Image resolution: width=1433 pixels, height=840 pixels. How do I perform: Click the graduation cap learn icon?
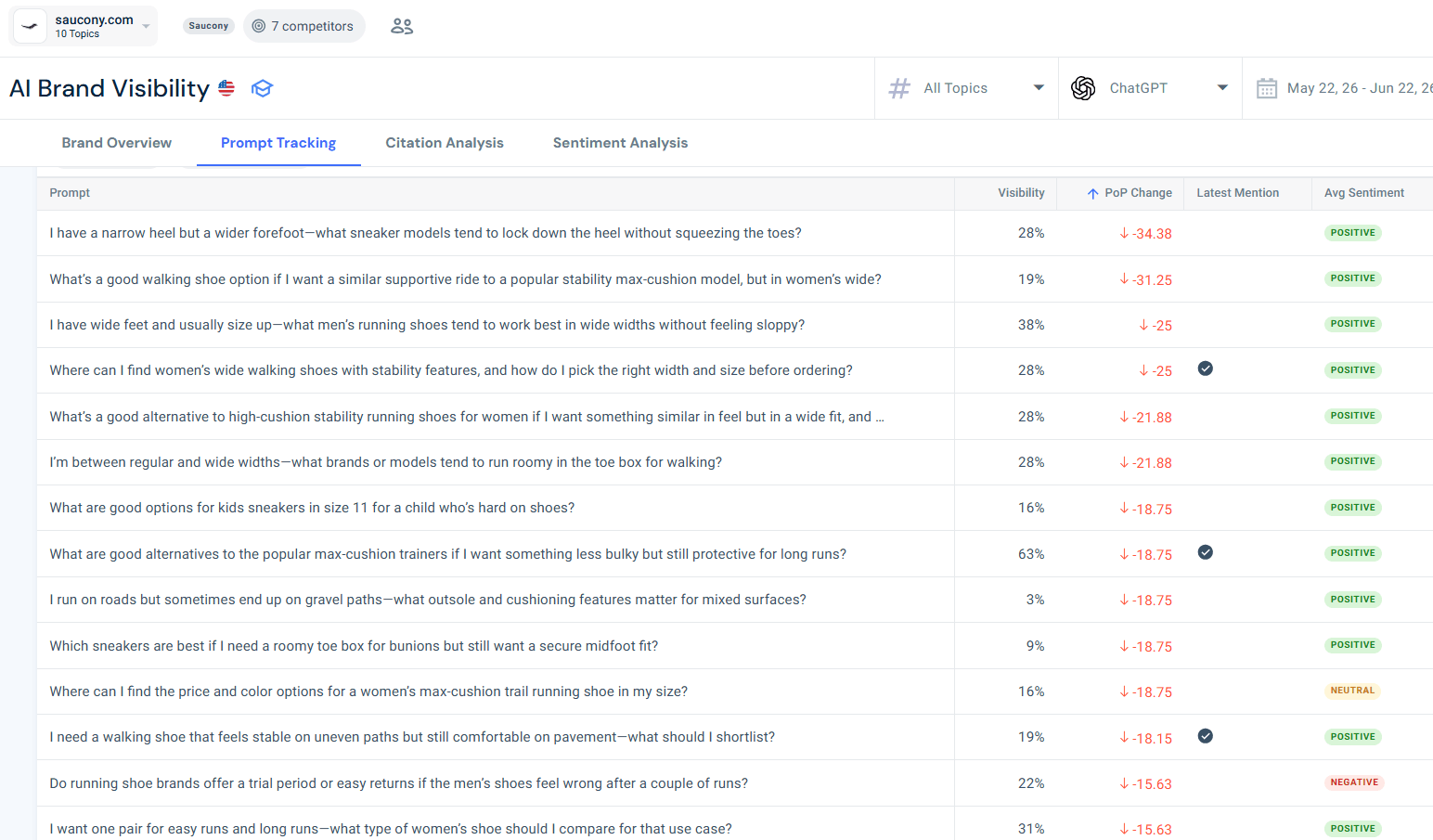pyautogui.click(x=262, y=88)
